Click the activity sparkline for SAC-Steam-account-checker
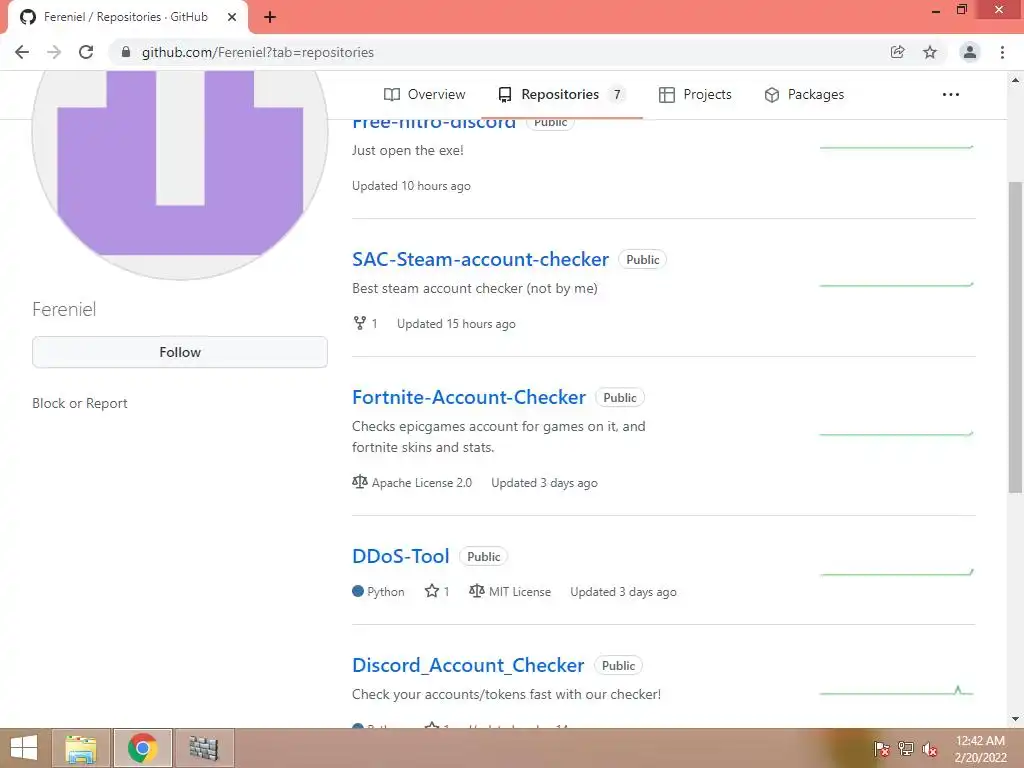Viewport: 1024px width, 768px height. tap(897, 285)
